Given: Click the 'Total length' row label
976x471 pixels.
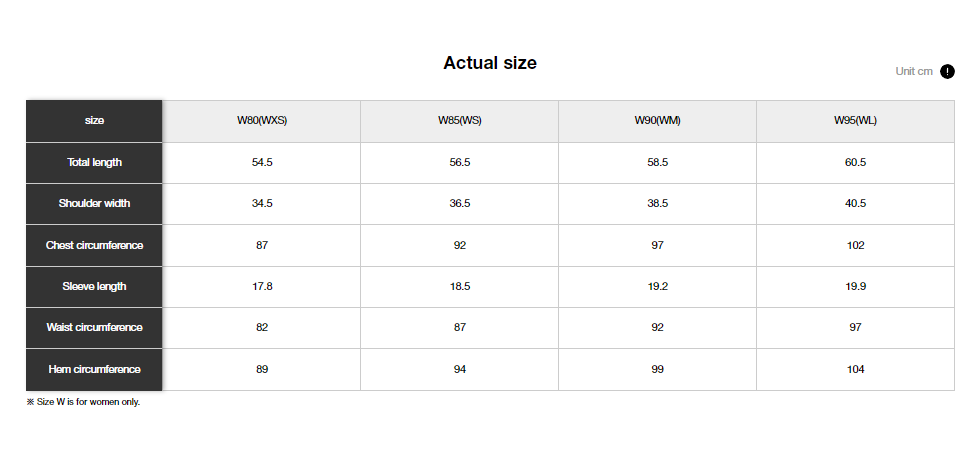Looking at the screenshot, I should [94, 162].
